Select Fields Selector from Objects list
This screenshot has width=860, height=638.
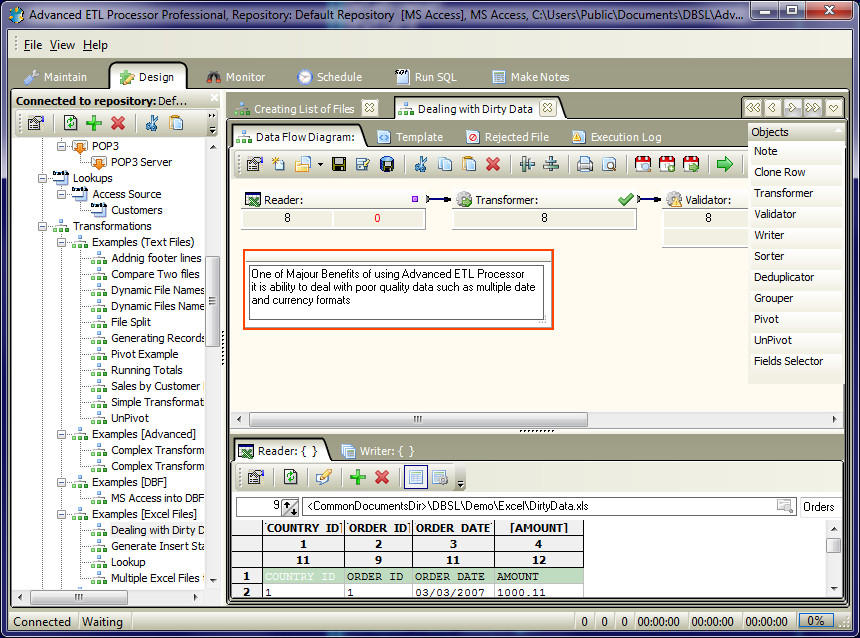tap(788, 362)
